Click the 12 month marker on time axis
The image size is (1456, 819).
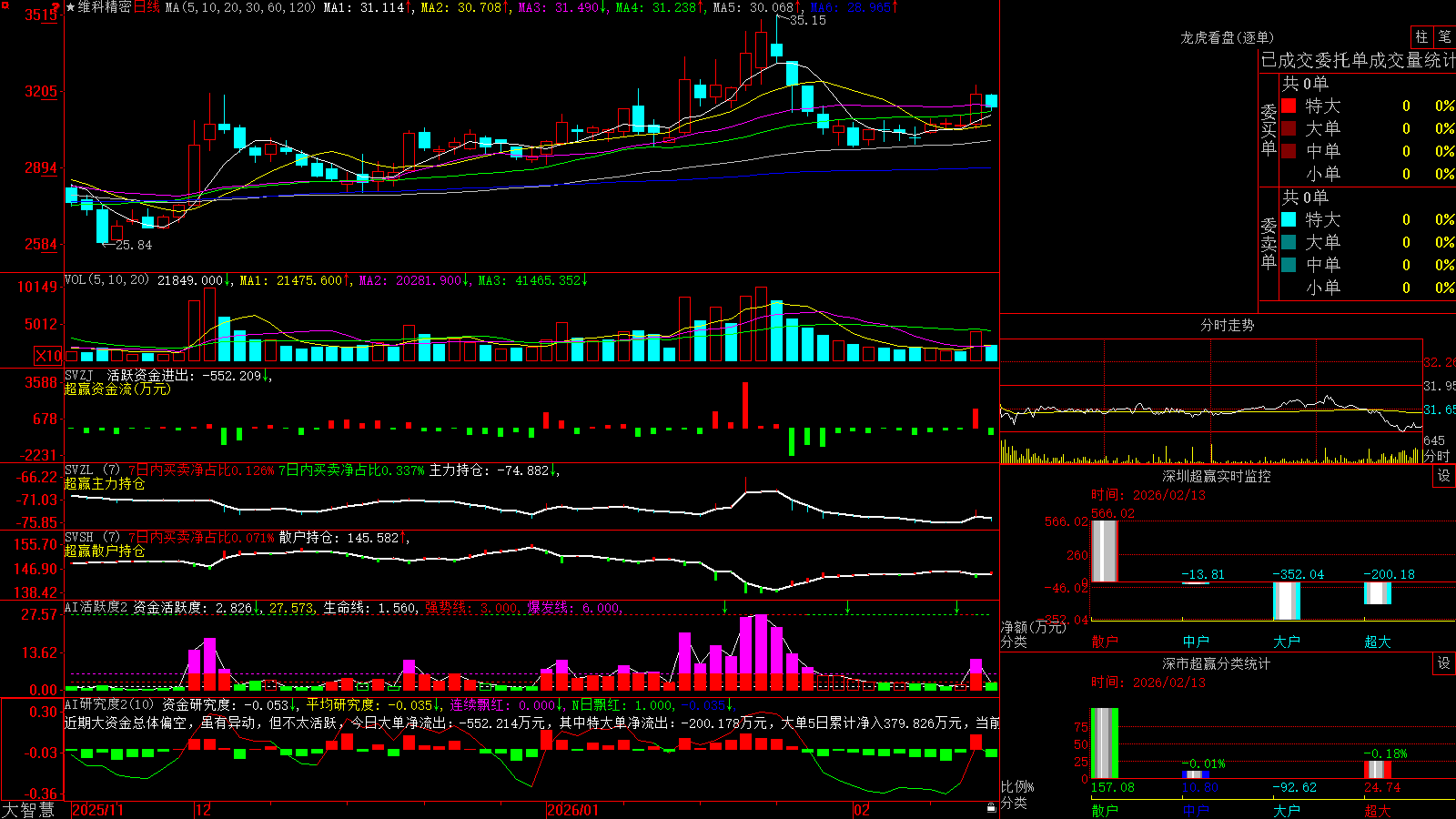(204, 810)
